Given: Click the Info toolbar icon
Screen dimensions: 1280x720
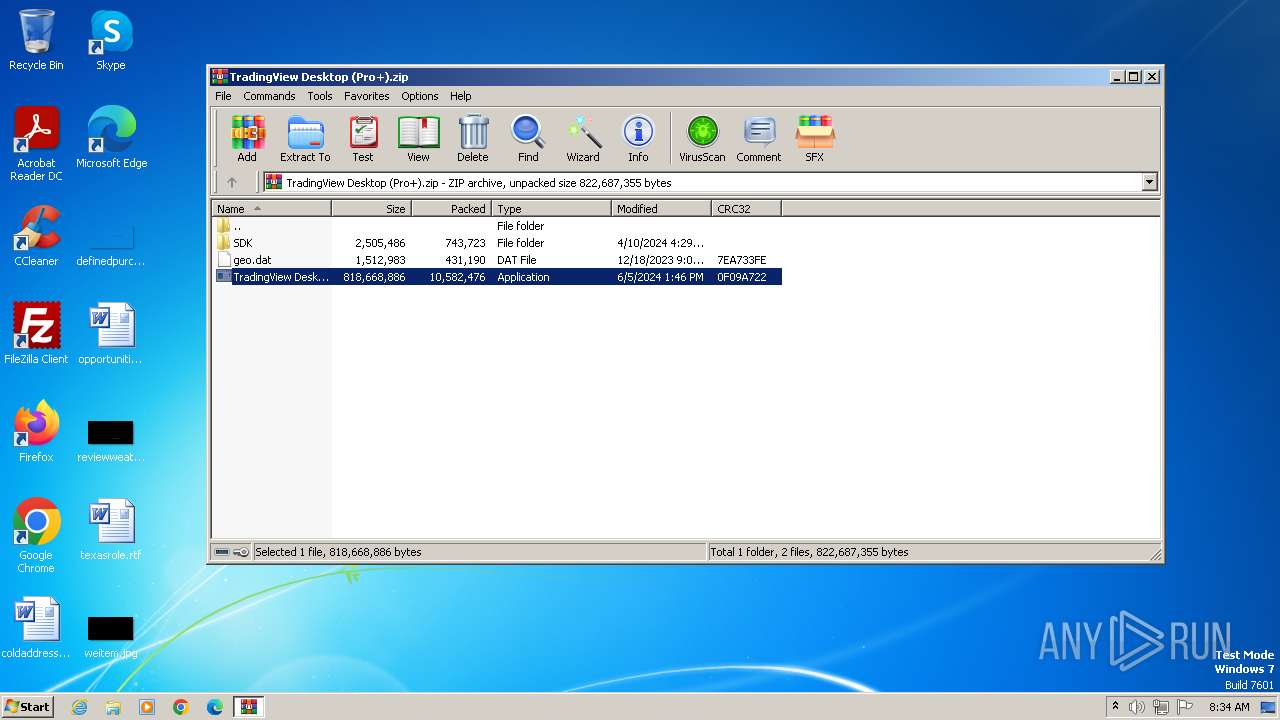Looking at the screenshot, I should pos(638,138).
